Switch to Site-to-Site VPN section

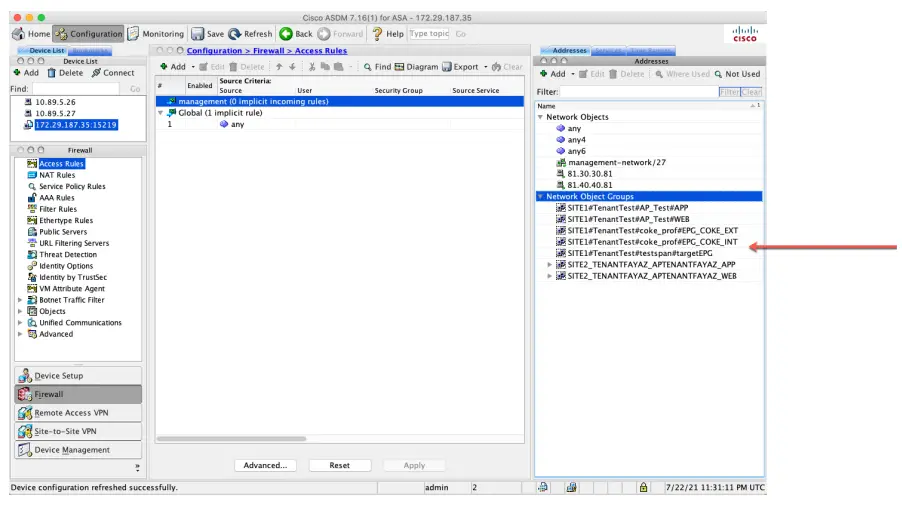[78, 431]
